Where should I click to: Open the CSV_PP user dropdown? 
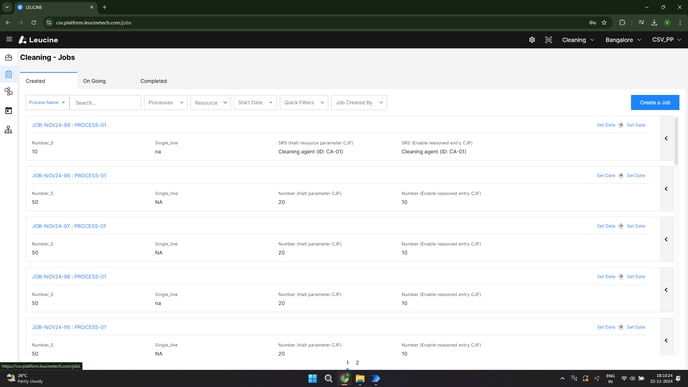666,40
